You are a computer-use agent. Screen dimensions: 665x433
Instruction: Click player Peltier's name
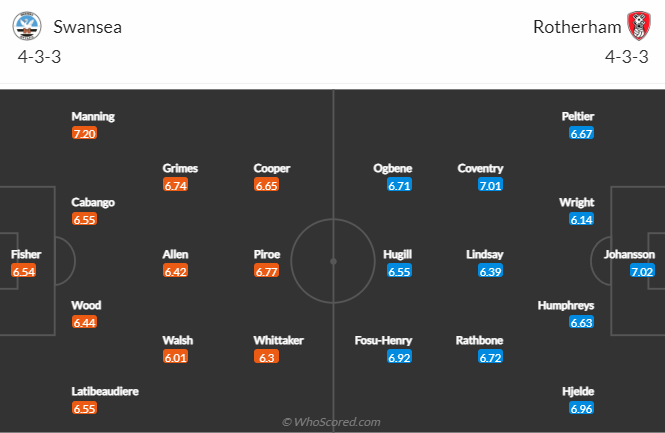(578, 116)
